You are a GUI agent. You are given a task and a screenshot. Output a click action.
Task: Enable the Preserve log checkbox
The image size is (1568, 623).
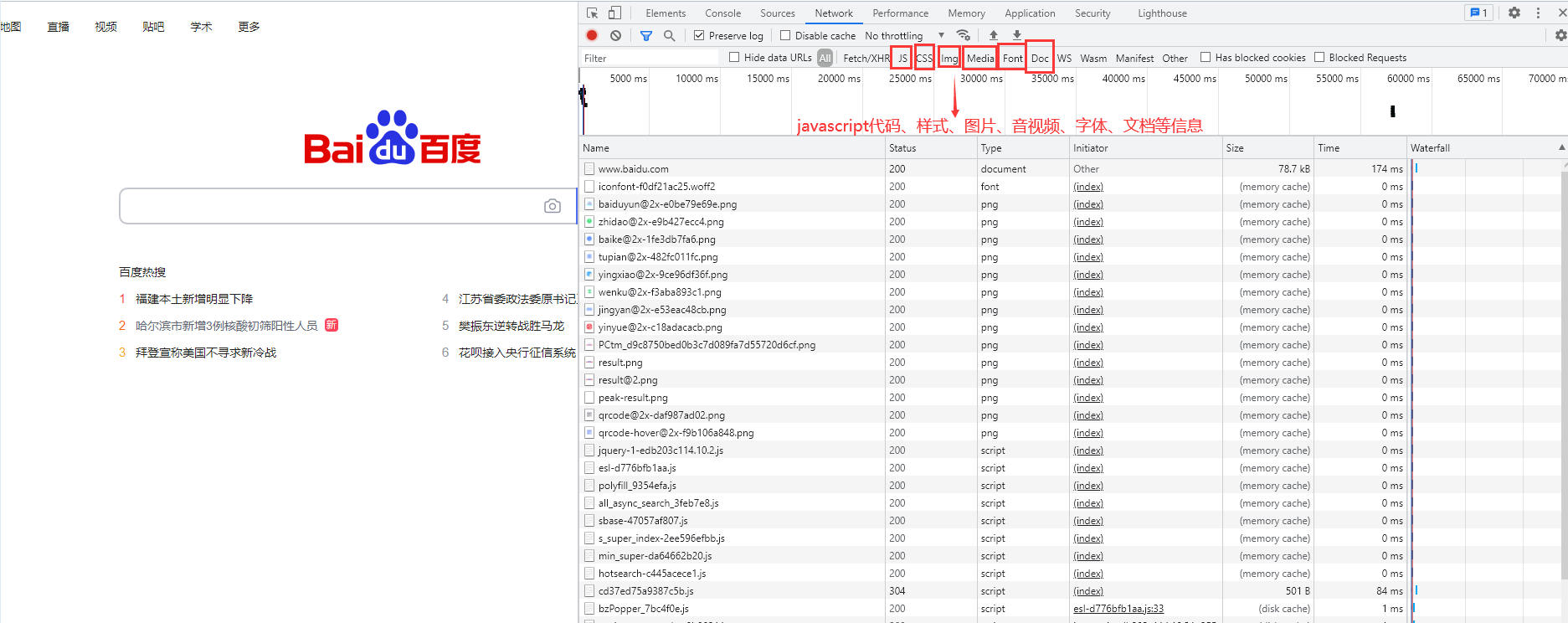[699, 35]
